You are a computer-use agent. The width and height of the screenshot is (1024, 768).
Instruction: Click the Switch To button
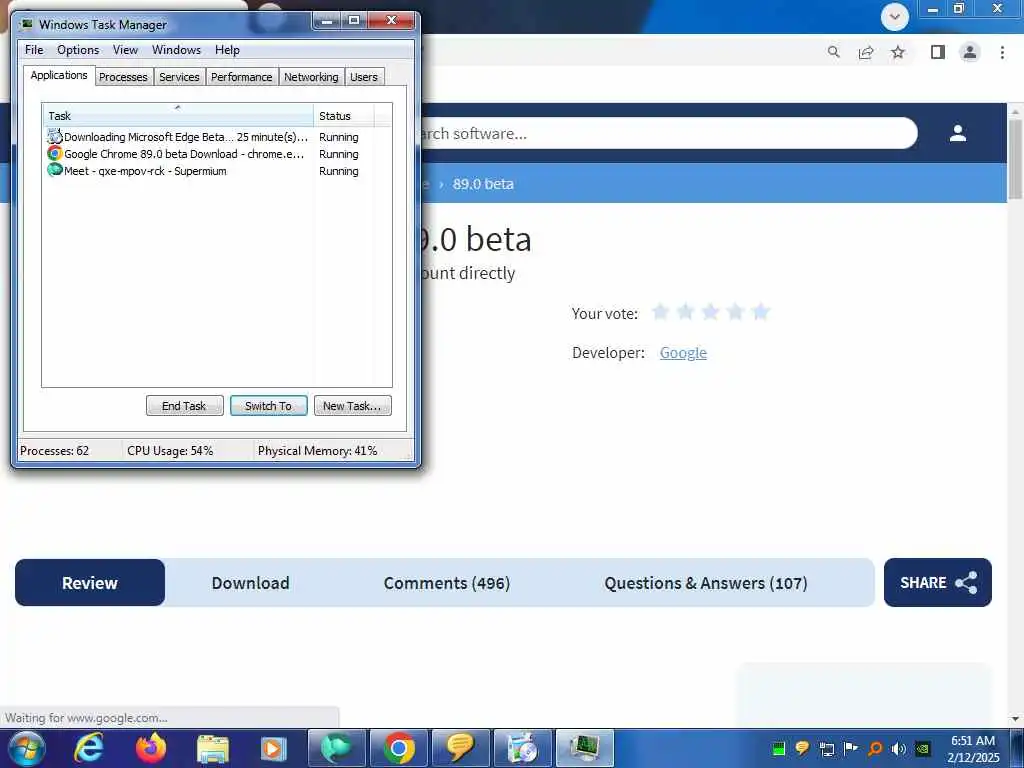point(268,406)
